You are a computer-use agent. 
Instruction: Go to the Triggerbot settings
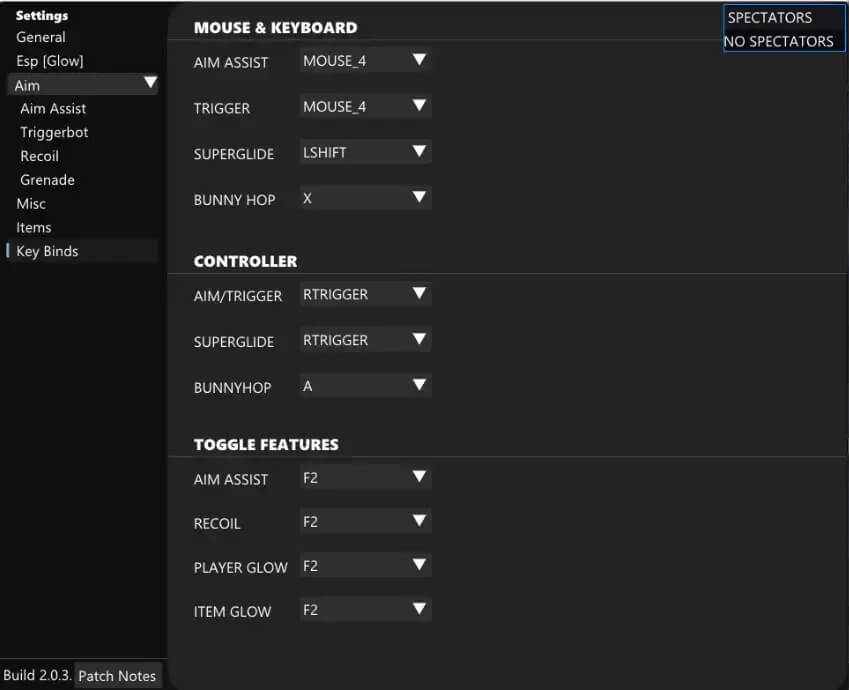pyautogui.click(x=54, y=133)
